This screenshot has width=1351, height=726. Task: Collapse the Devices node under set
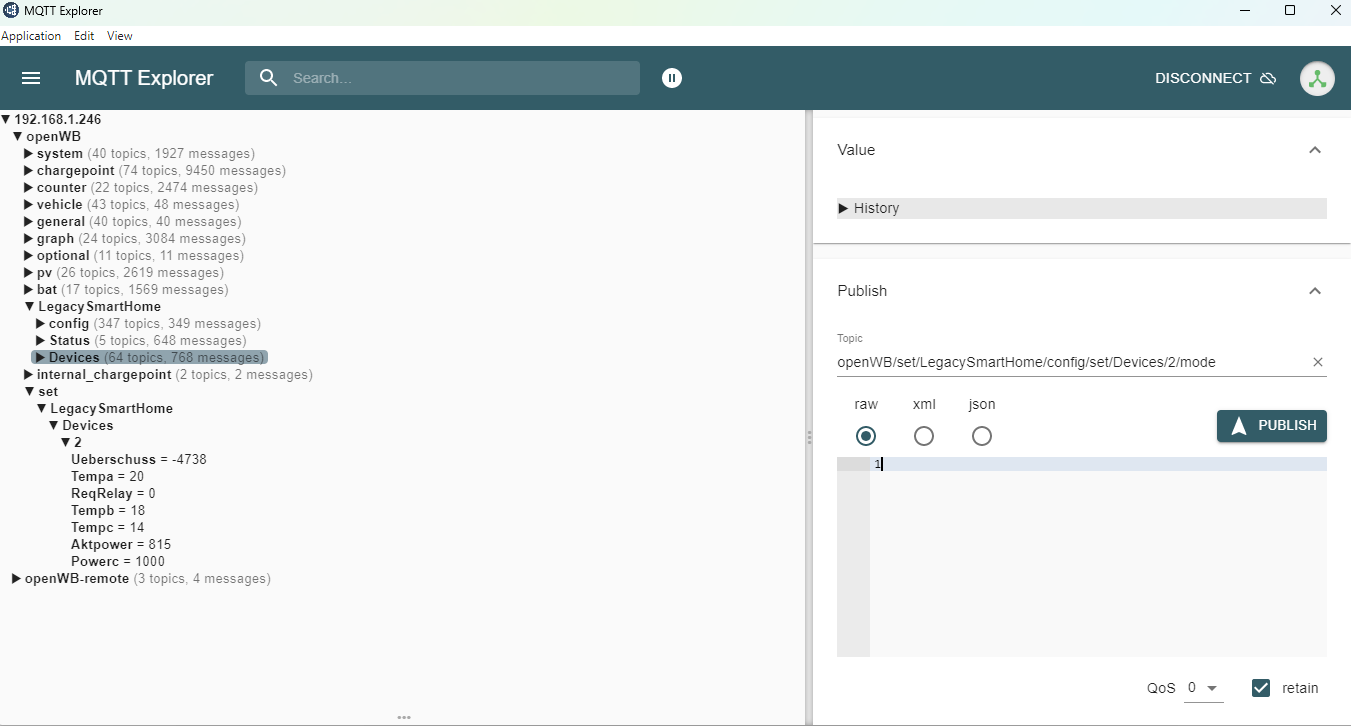point(54,425)
